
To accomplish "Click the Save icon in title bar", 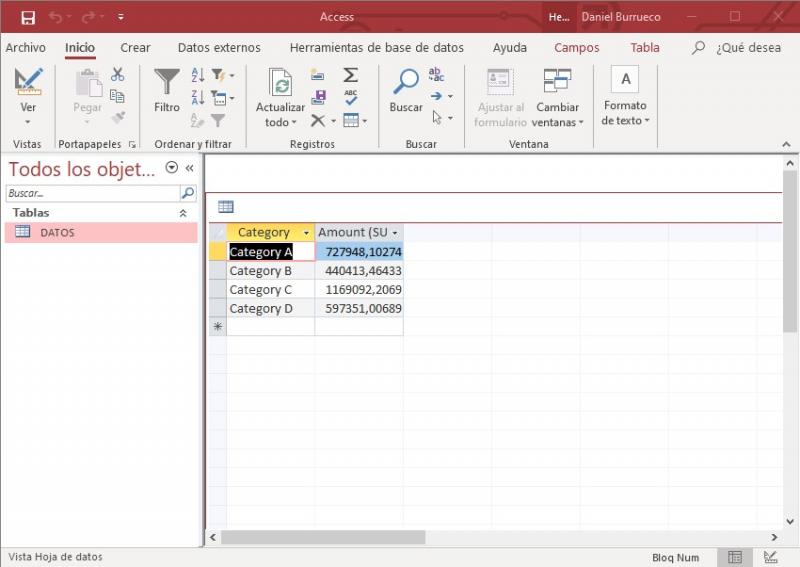I will 28,17.
